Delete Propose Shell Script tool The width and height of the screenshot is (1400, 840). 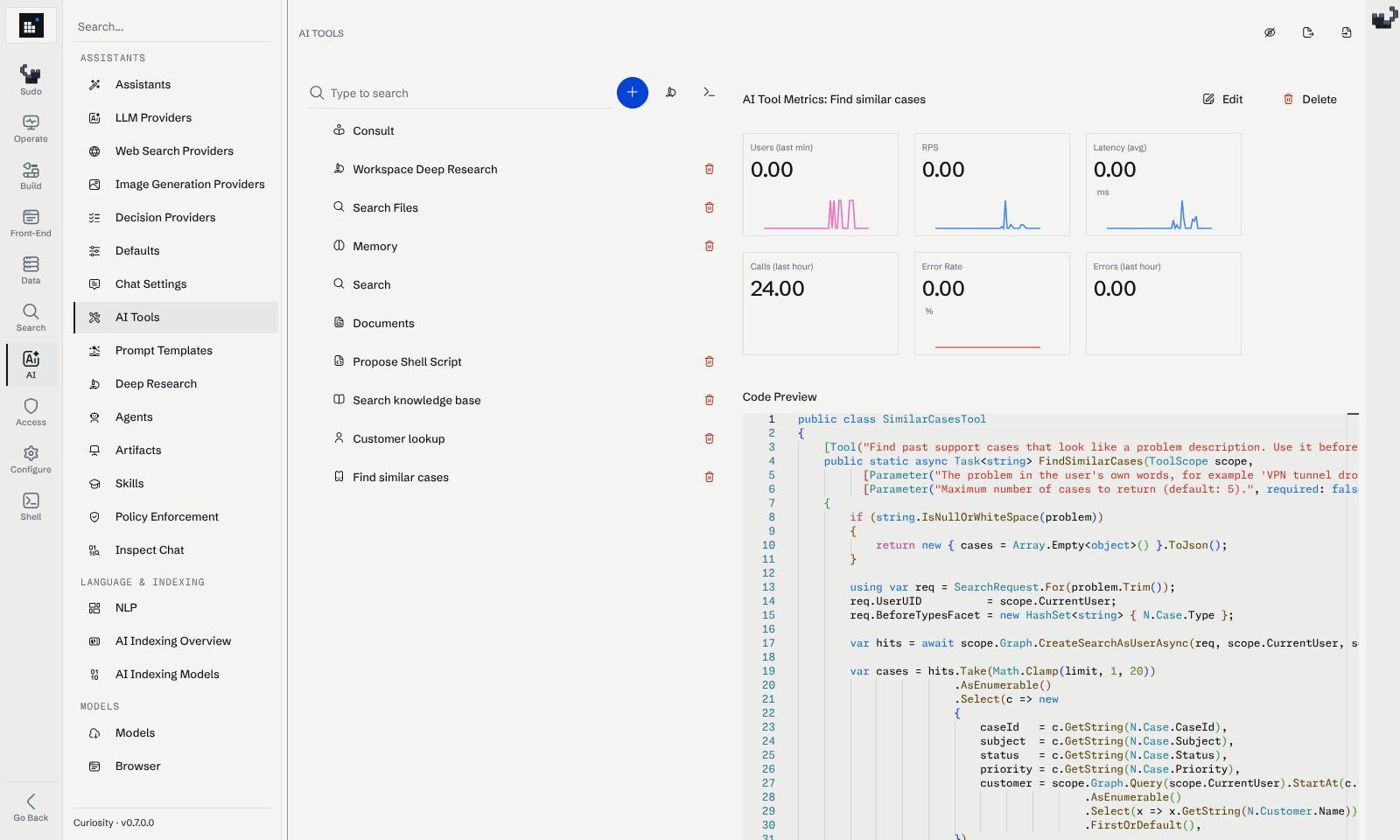pos(710,361)
